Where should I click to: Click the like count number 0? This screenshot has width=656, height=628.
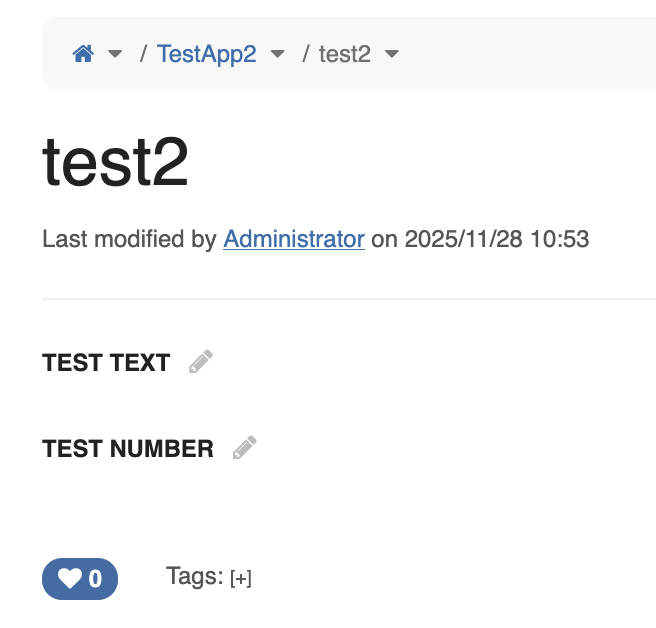[x=96, y=579]
